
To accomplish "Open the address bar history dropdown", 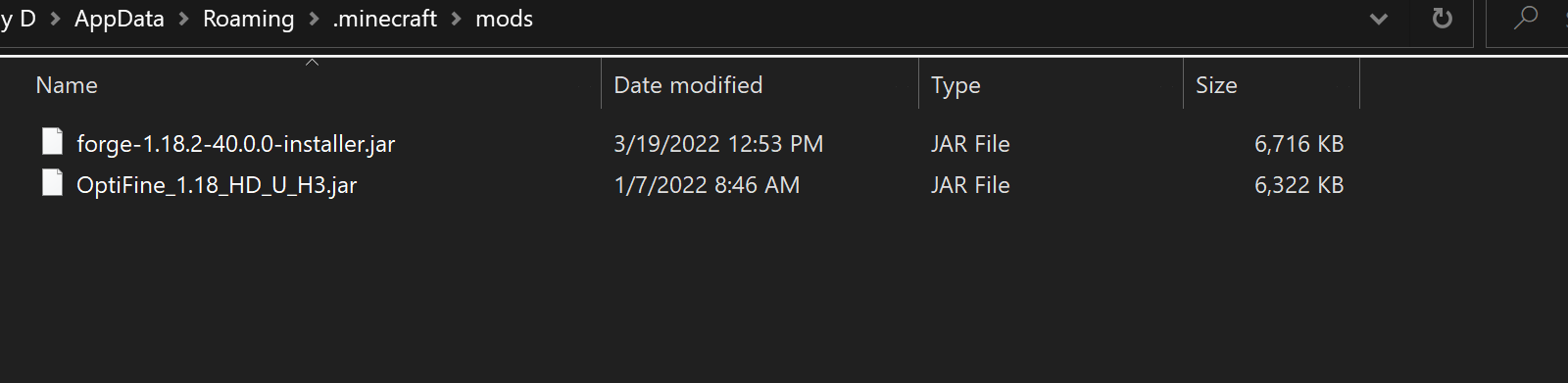I will [x=1379, y=19].
